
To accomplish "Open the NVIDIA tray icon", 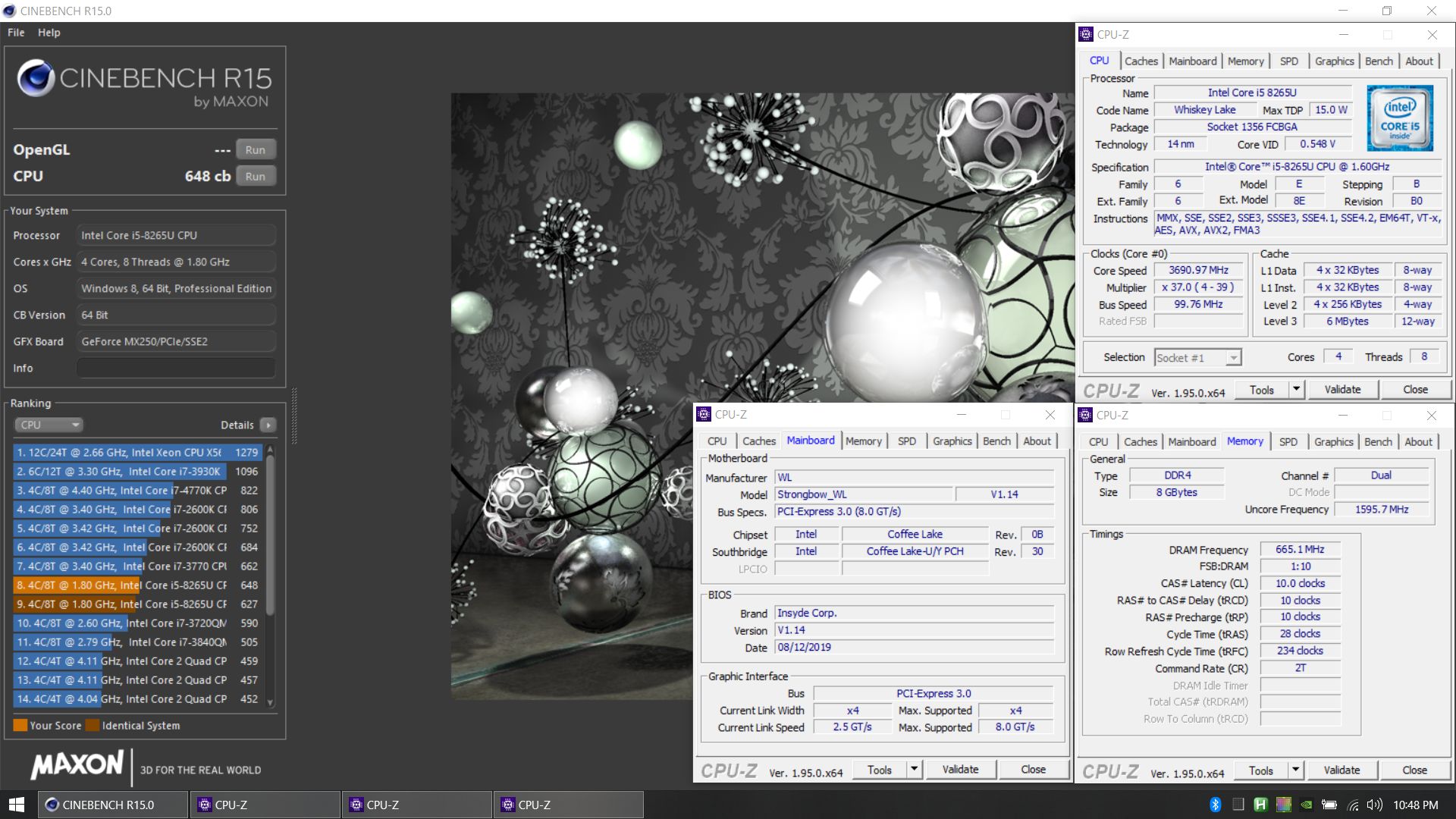I will [1306, 805].
